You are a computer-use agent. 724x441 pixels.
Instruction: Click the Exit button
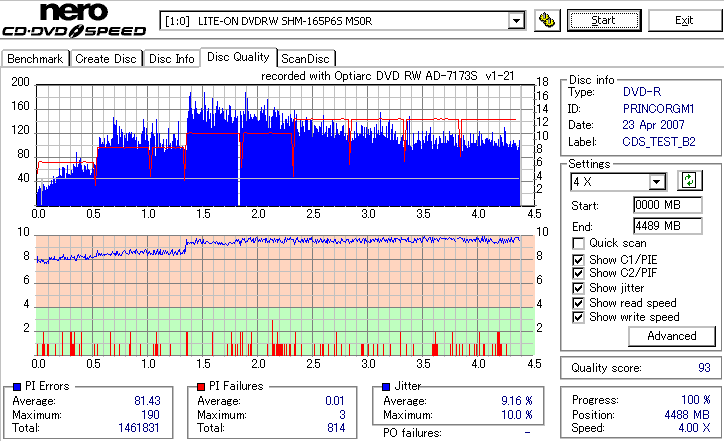(x=684, y=20)
